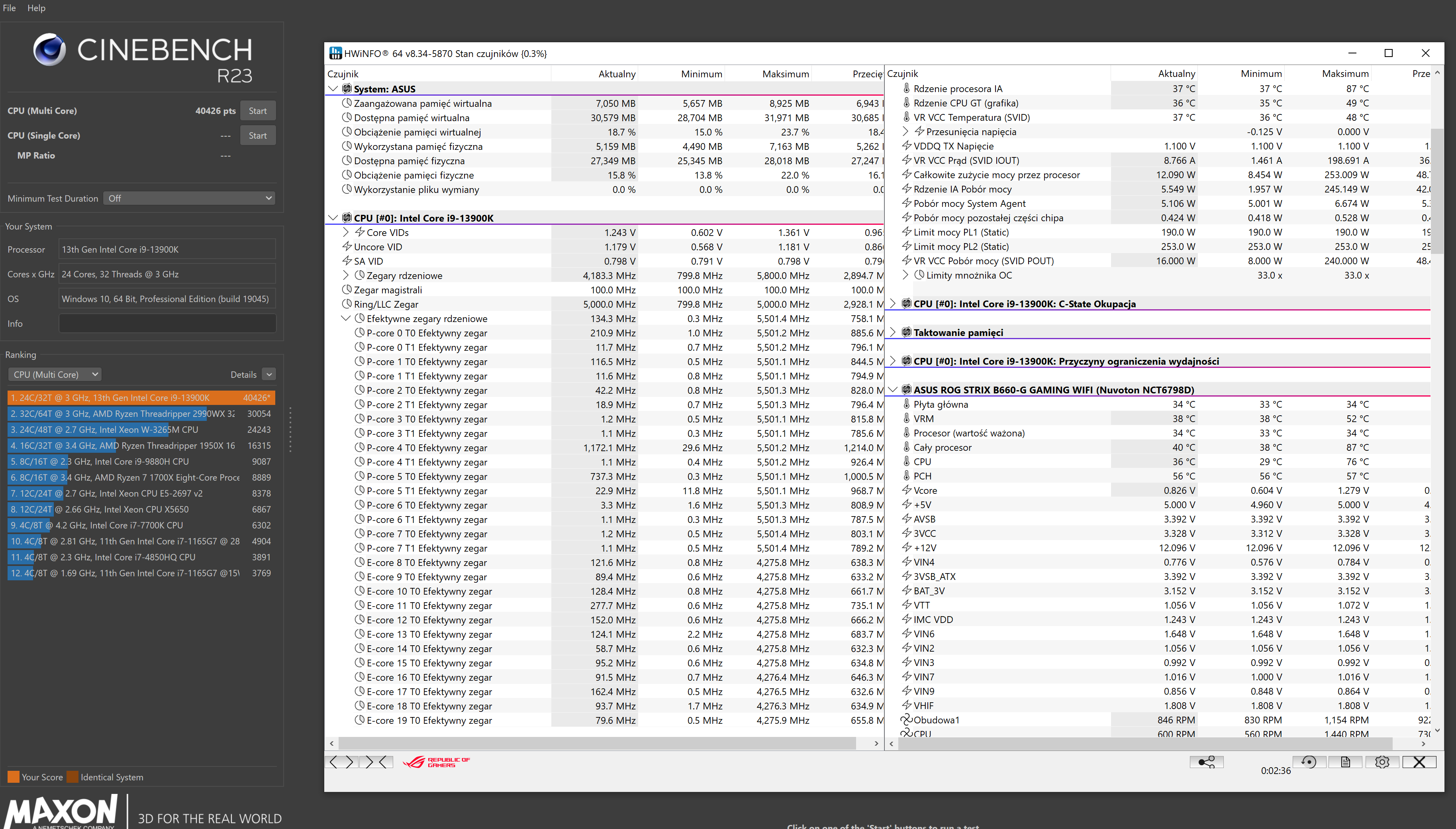This screenshot has width=1456, height=829.
Task: Open the File menu
Action: click(9, 8)
